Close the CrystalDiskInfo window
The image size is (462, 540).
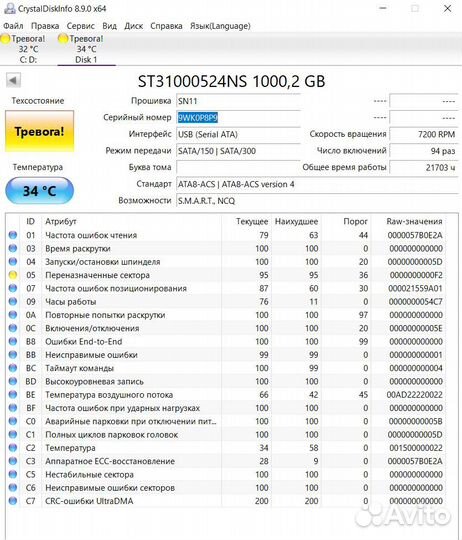click(x=447, y=8)
